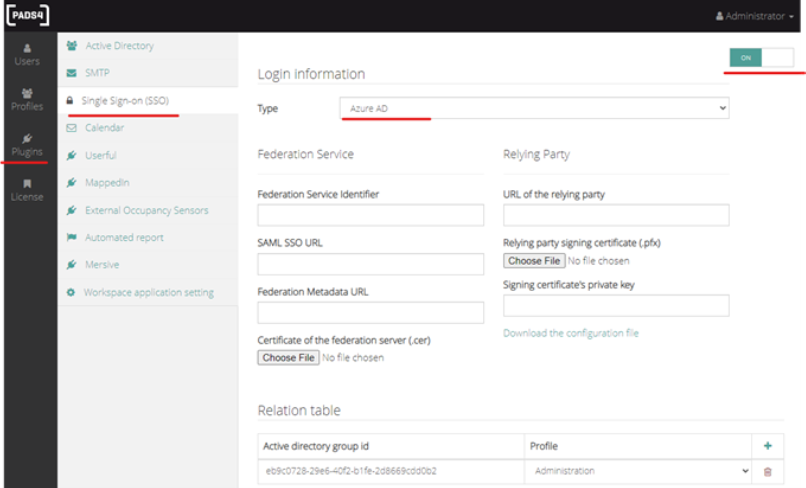The height and width of the screenshot is (488, 806).
Task: Focus the Signing certificate's private key field
Action: pos(616,305)
